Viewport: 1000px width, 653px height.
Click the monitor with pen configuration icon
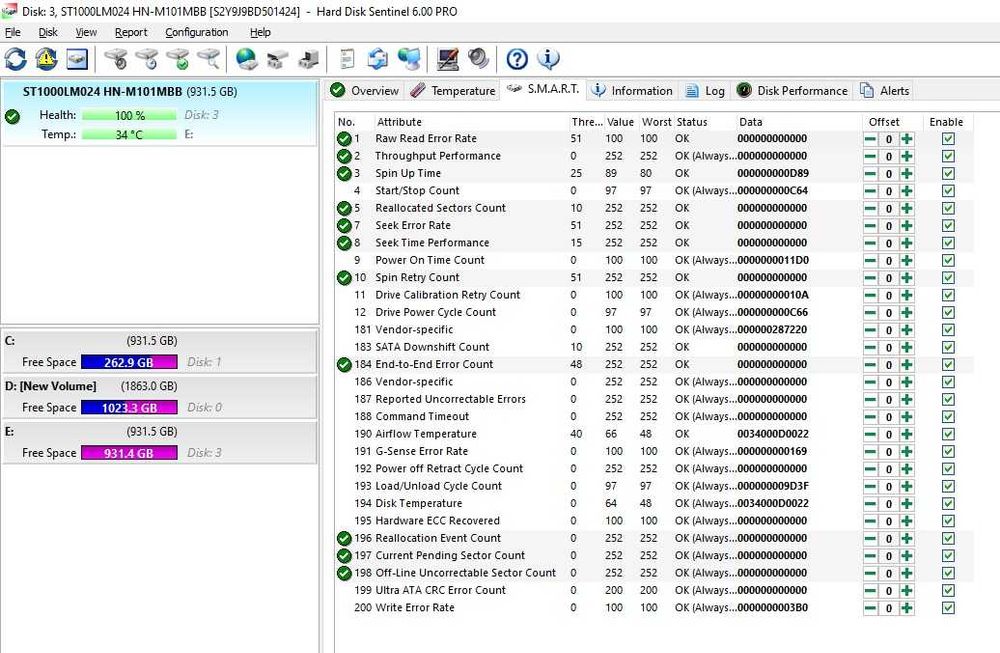coord(448,59)
